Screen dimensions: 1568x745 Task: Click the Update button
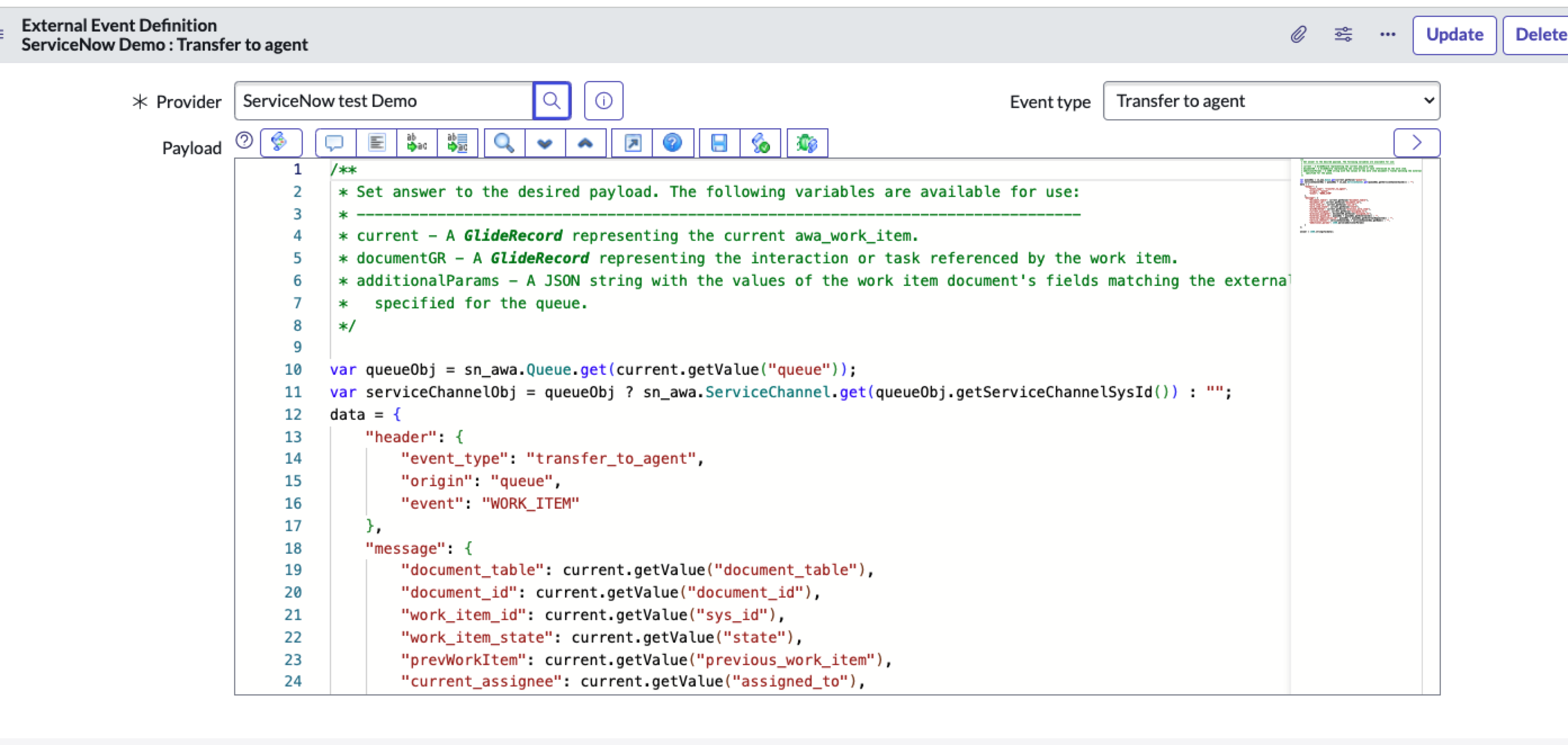pyautogui.click(x=1454, y=35)
